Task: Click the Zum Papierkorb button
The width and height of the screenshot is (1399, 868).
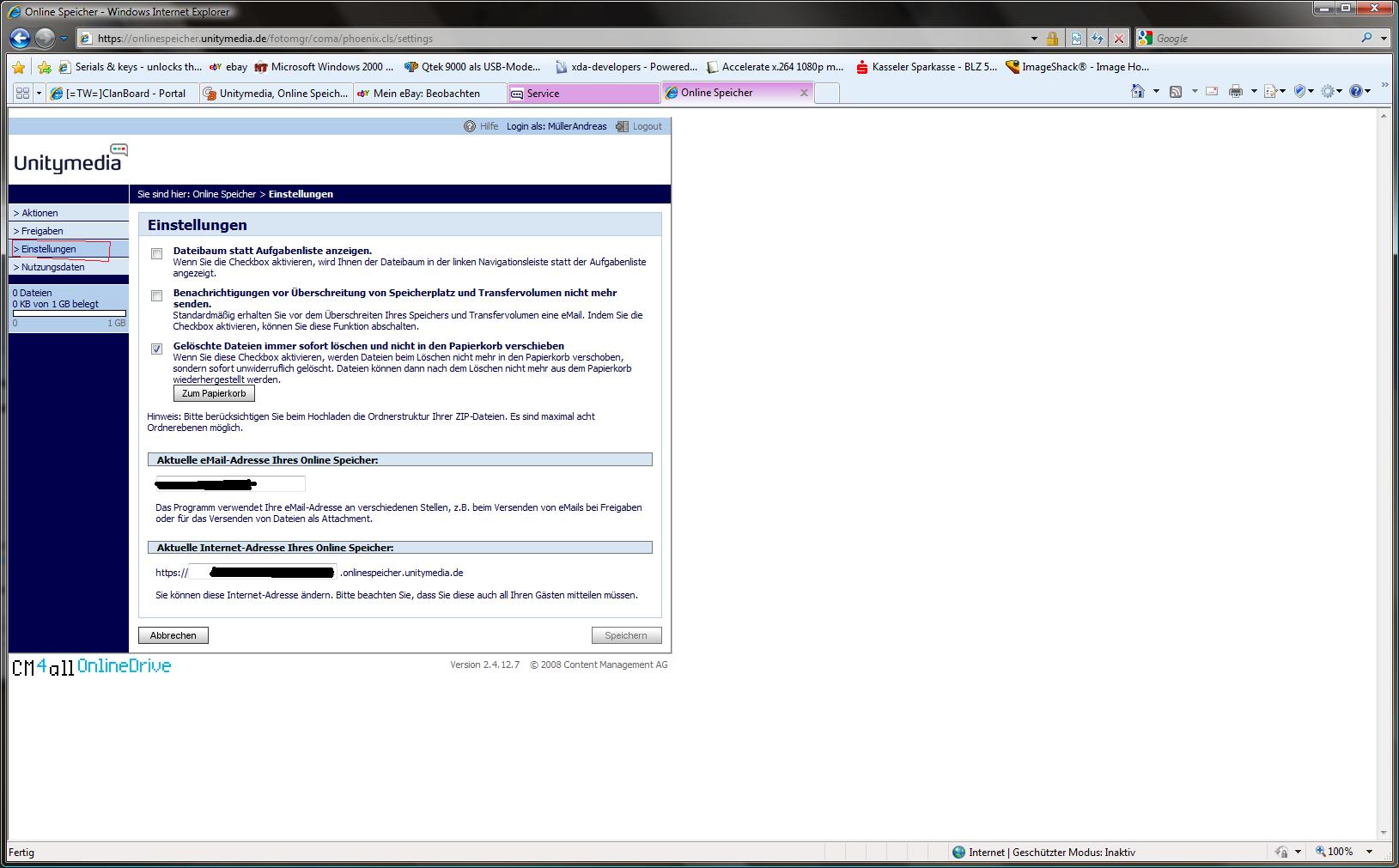Action: tap(214, 393)
